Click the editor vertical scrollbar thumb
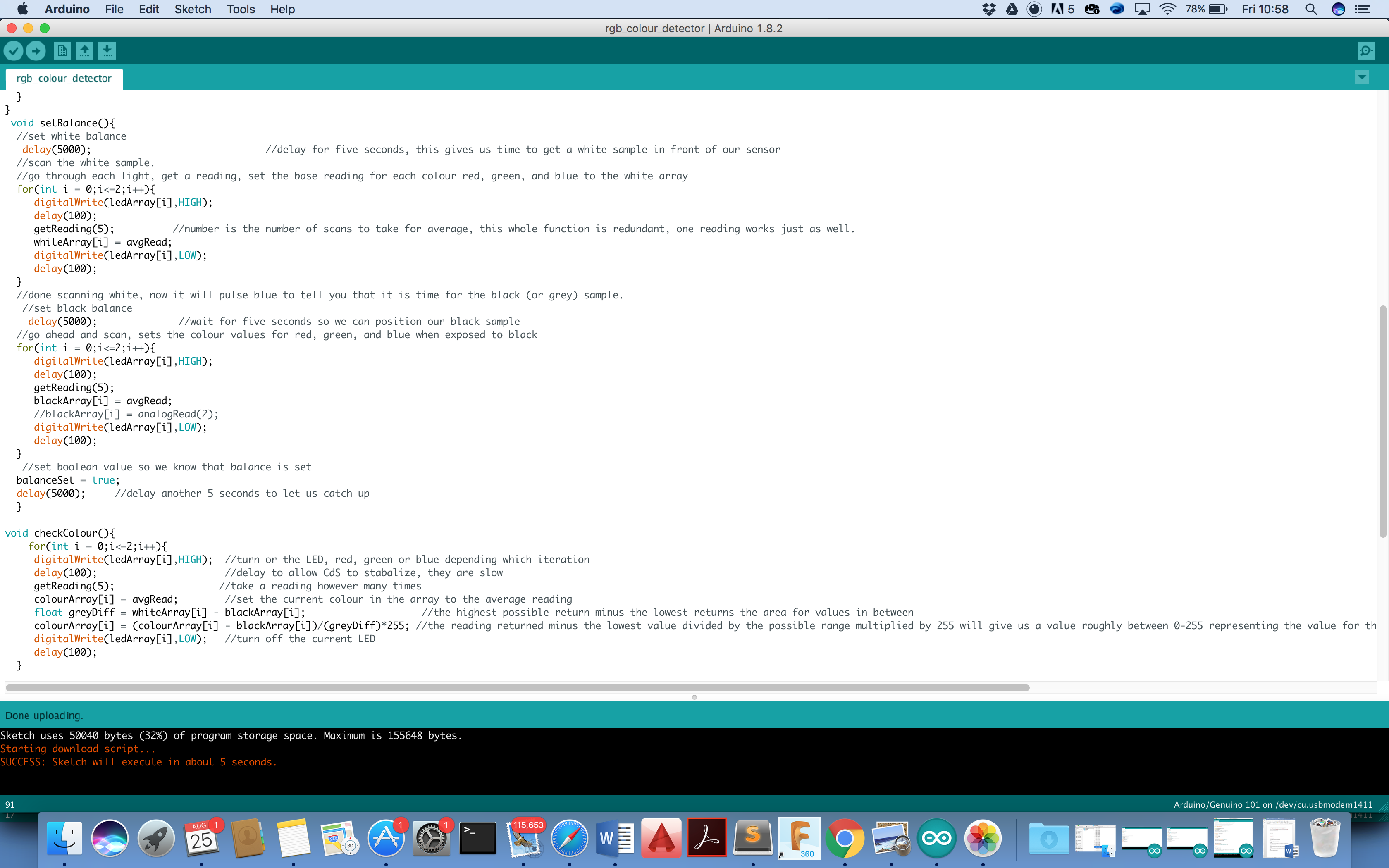1389x868 pixels. point(1383,421)
